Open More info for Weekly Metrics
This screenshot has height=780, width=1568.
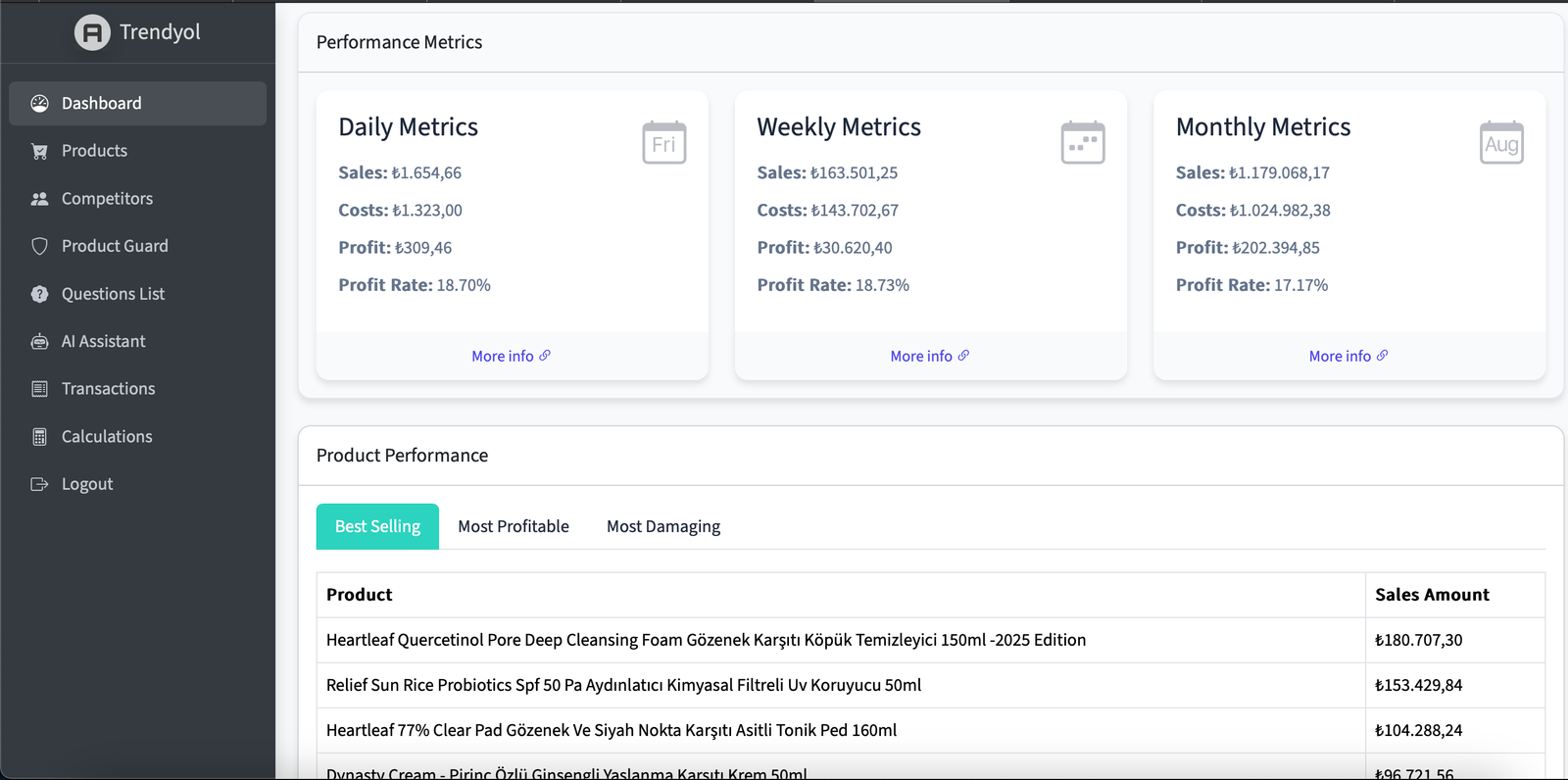[929, 356]
